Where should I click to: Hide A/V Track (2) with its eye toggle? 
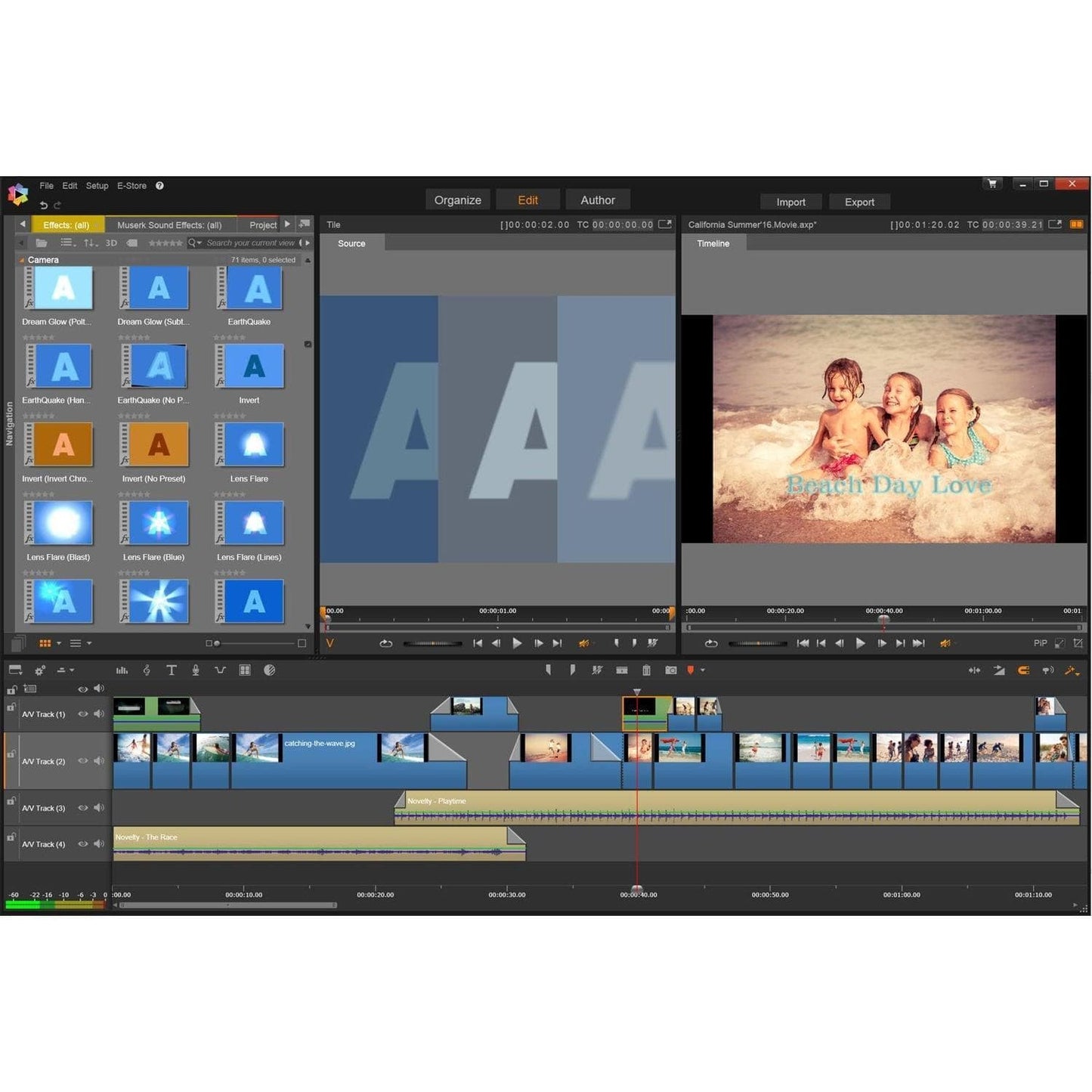pyautogui.click(x=82, y=761)
